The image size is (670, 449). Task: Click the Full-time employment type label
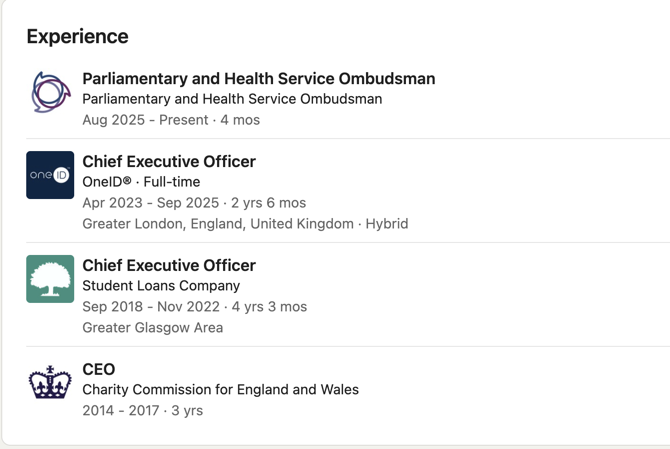tap(172, 182)
